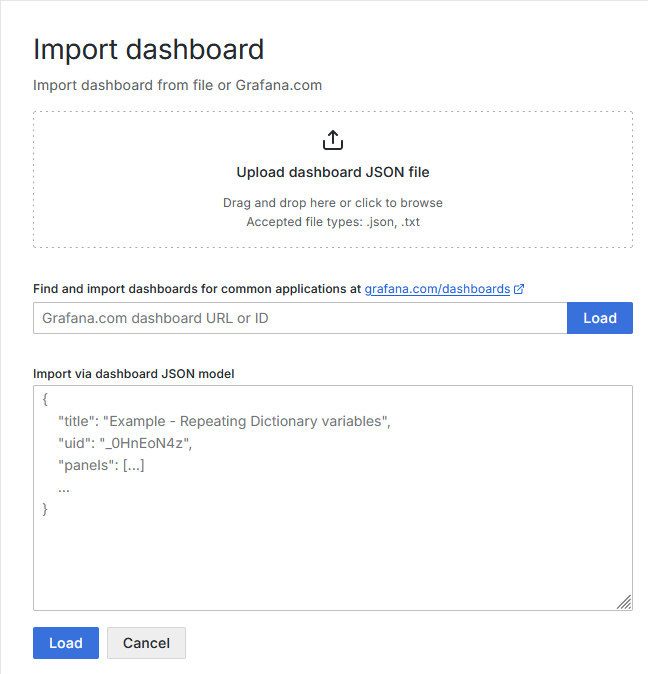The height and width of the screenshot is (674, 648).
Task: Click "Drag and drop here or click to browse"
Action: click(333, 203)
